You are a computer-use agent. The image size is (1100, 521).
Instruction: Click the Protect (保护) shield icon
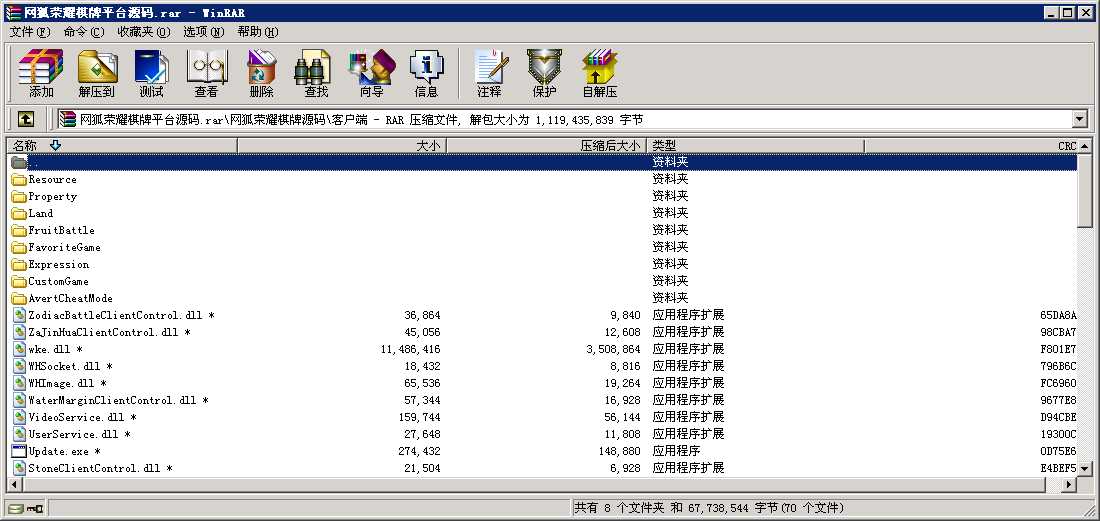(x=544, y=74)
